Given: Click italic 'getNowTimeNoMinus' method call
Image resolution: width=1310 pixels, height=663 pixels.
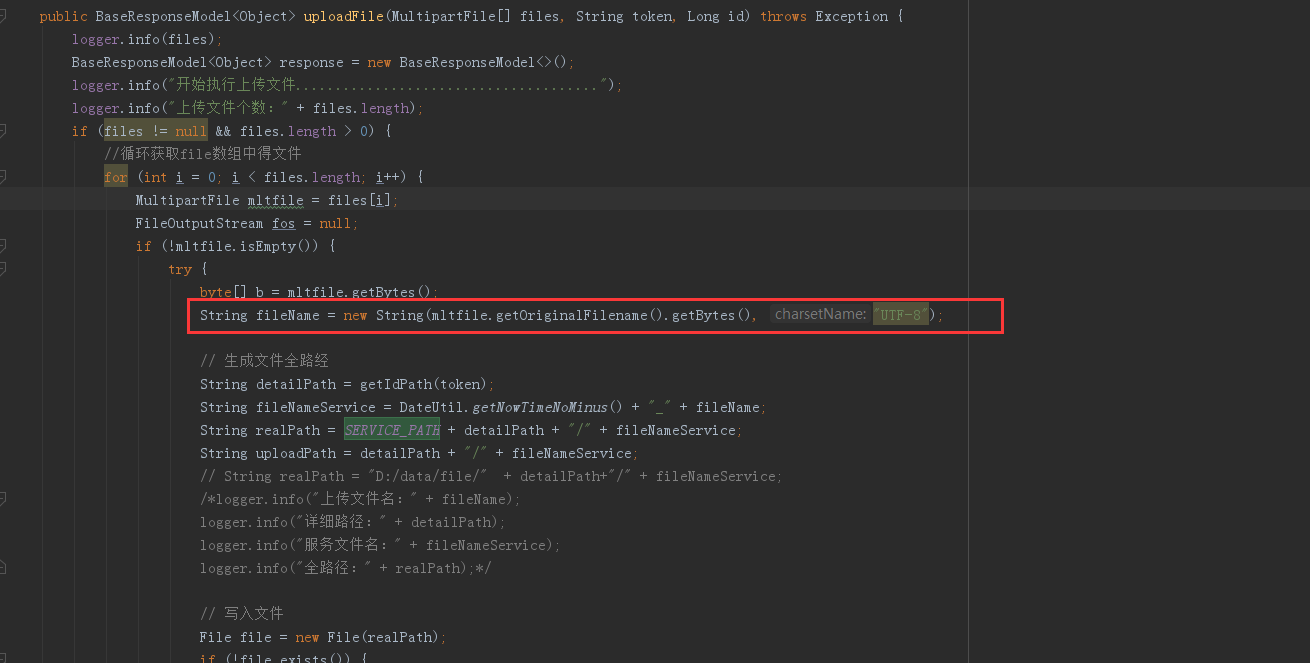Looking at the screenshot, I should (539, 407).
